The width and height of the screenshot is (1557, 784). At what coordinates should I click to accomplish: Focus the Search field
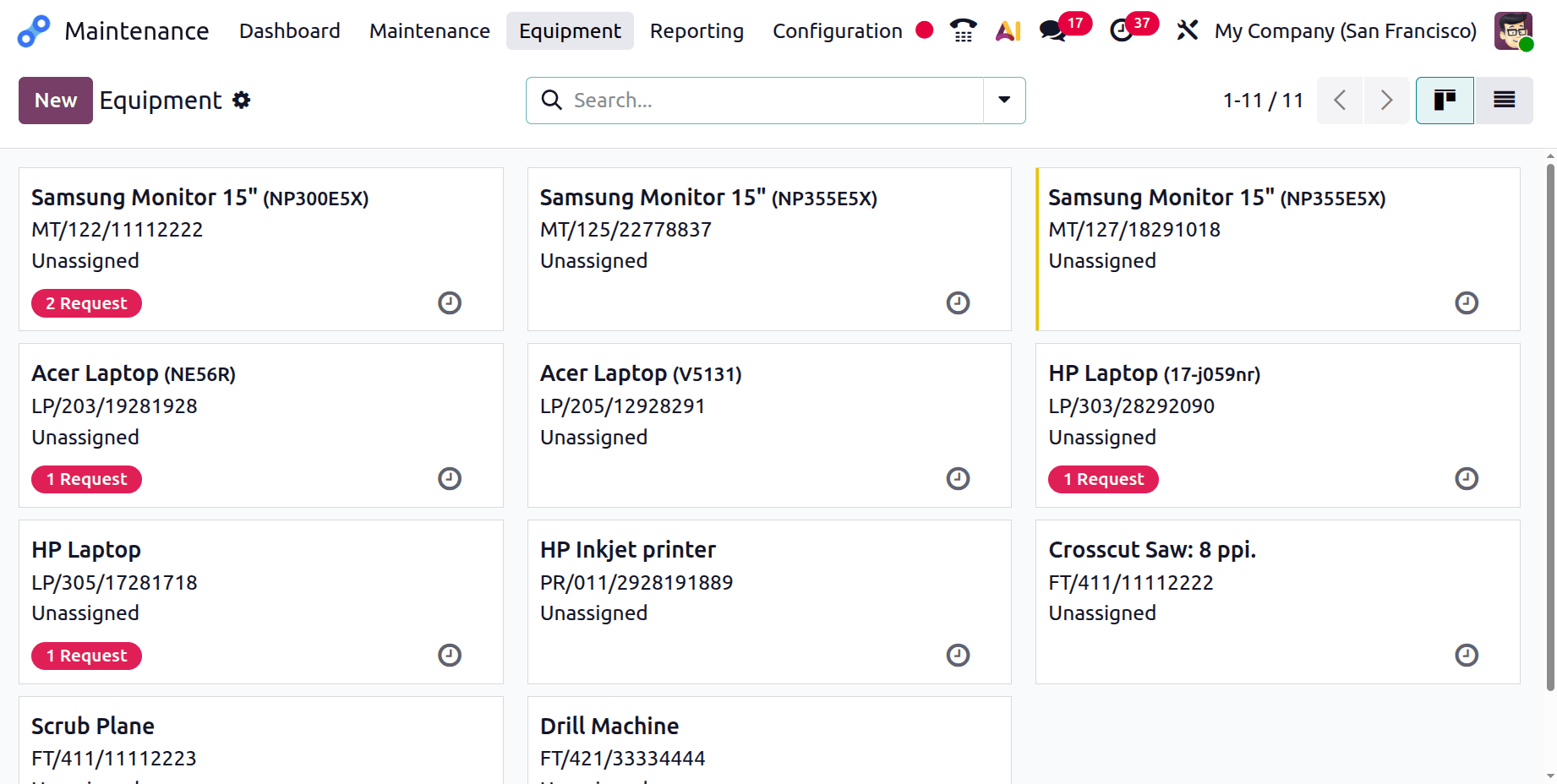tap(773, 101)
